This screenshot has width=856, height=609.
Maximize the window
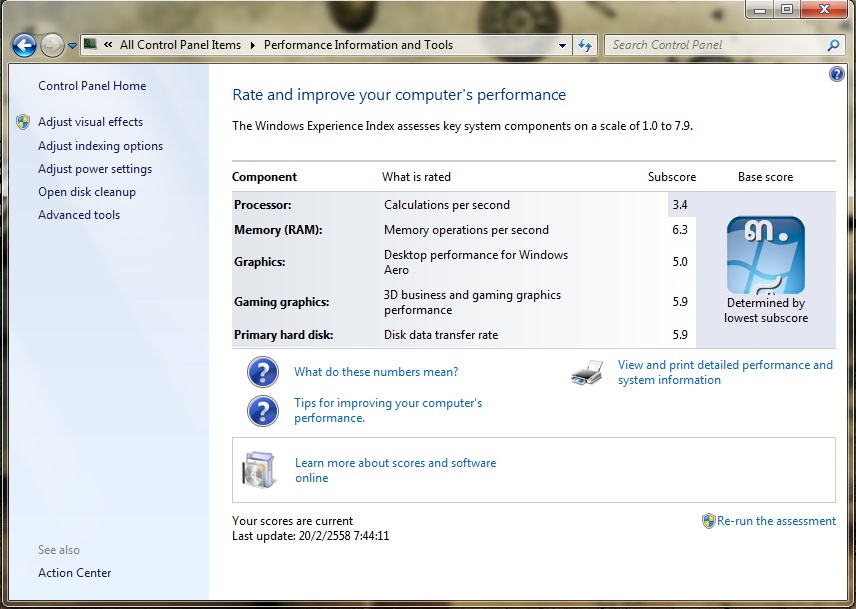point(787,9)
